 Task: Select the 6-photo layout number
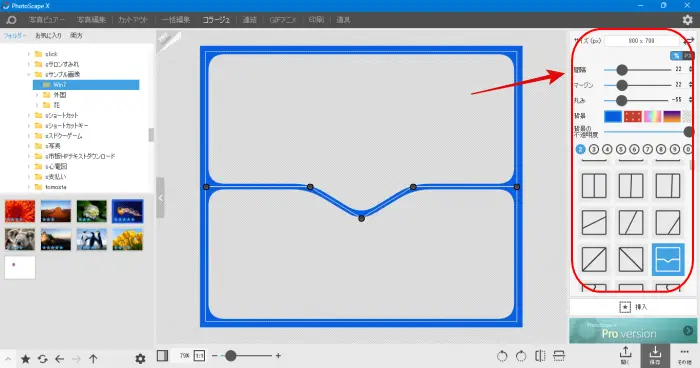pos(634,149)
